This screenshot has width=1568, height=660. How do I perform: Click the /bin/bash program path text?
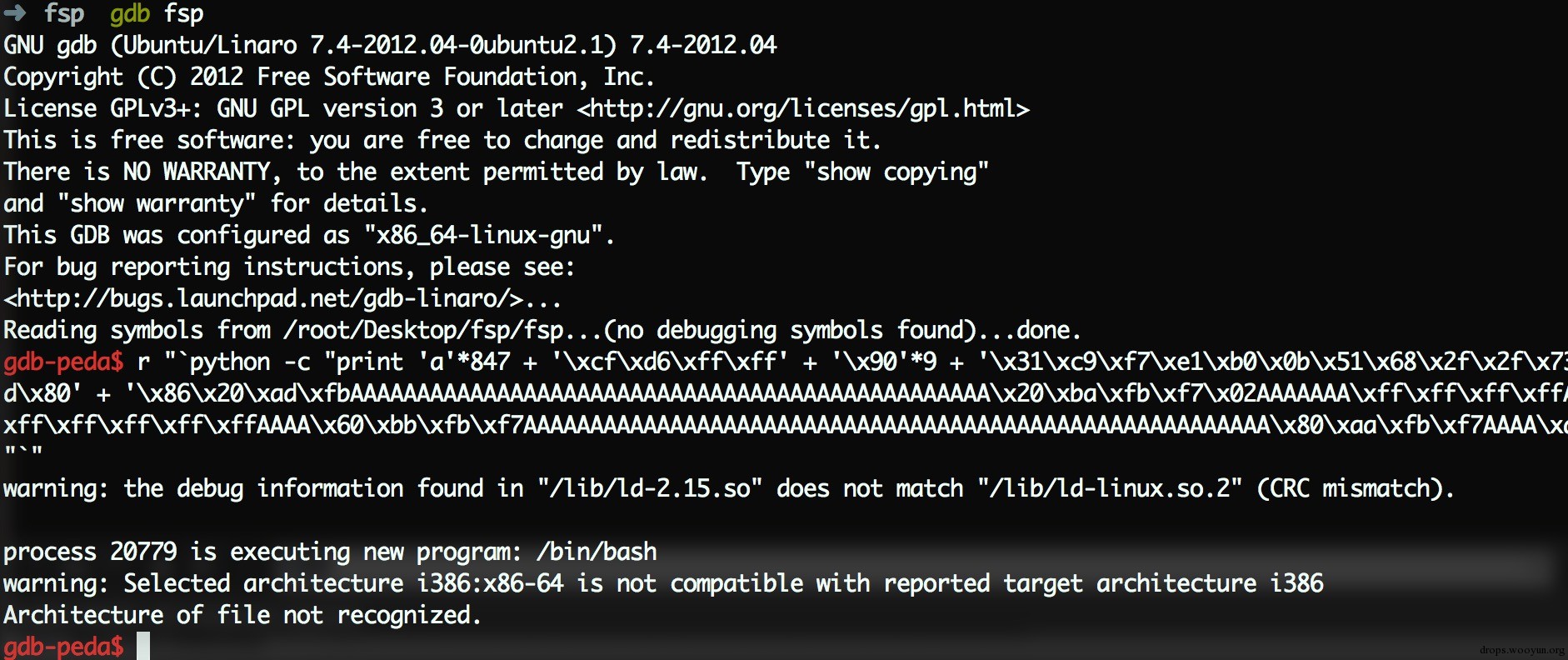(597, 552)
